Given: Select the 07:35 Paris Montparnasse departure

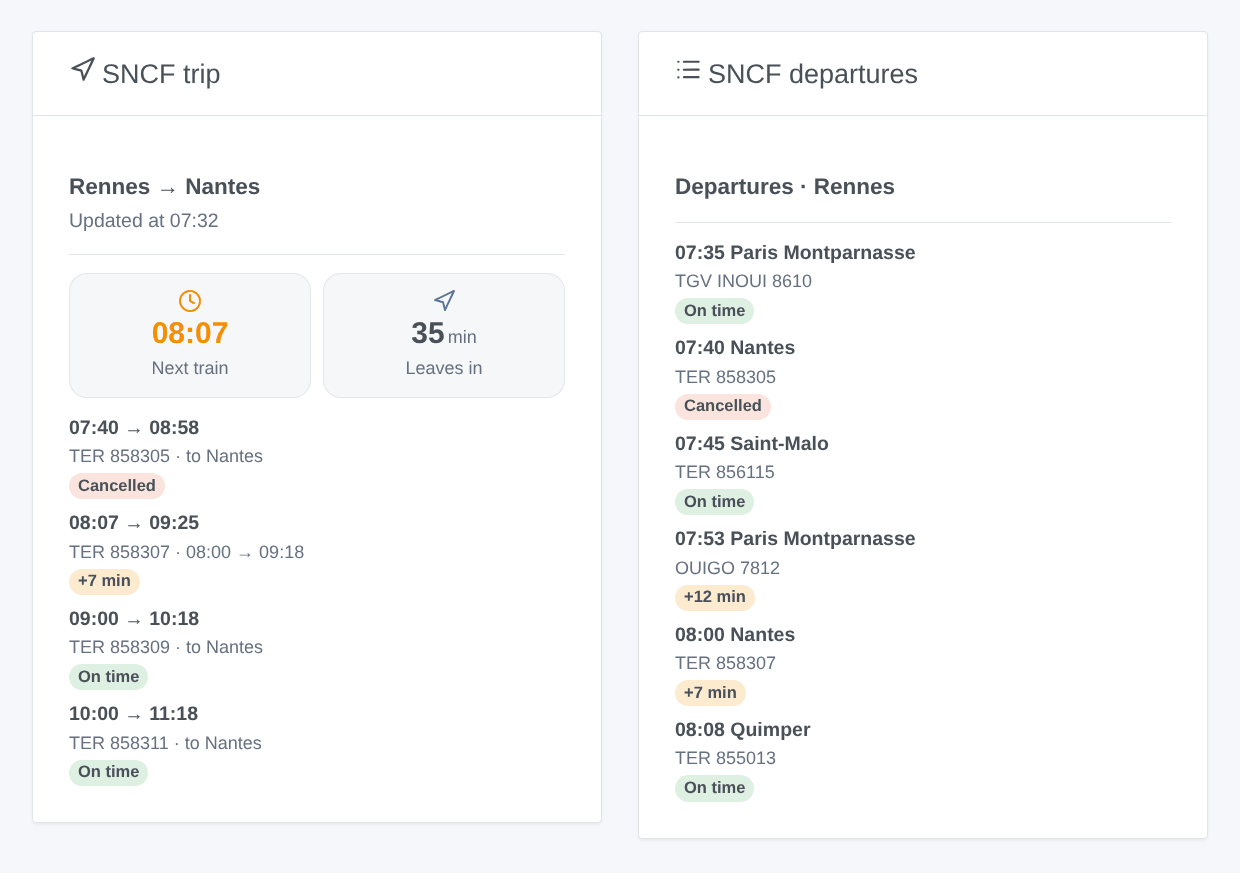Looking at the screenshot, I should coord(795,253).
